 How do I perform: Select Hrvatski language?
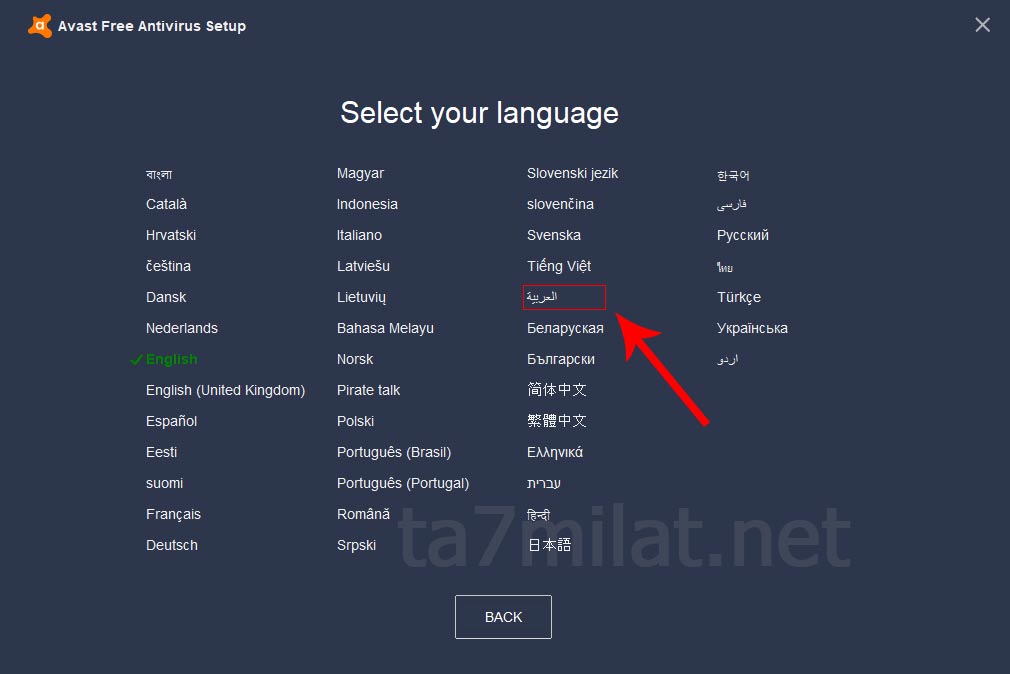click(x=171, y=235)
